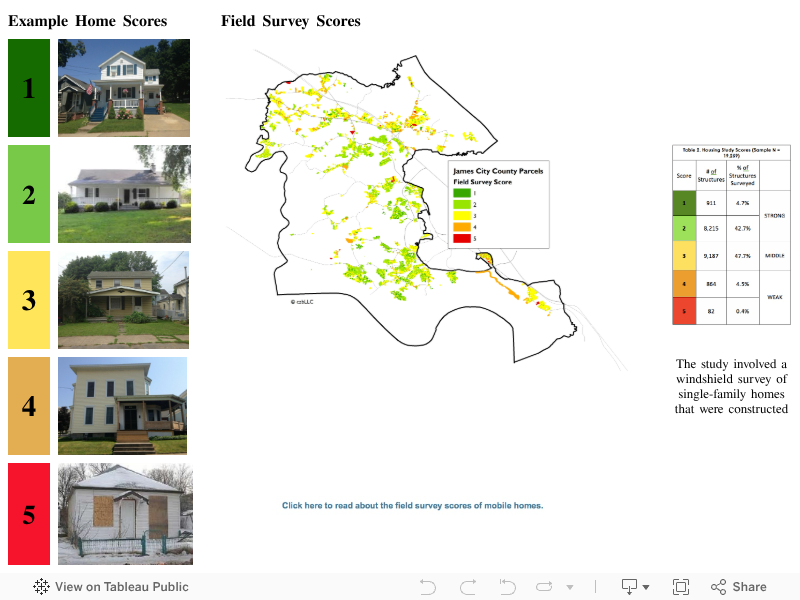Image resolution: width=800 pixels, height=600 pixels.
Task: Click the Redo arrow in the toolbar
Action: click(467, 587)
